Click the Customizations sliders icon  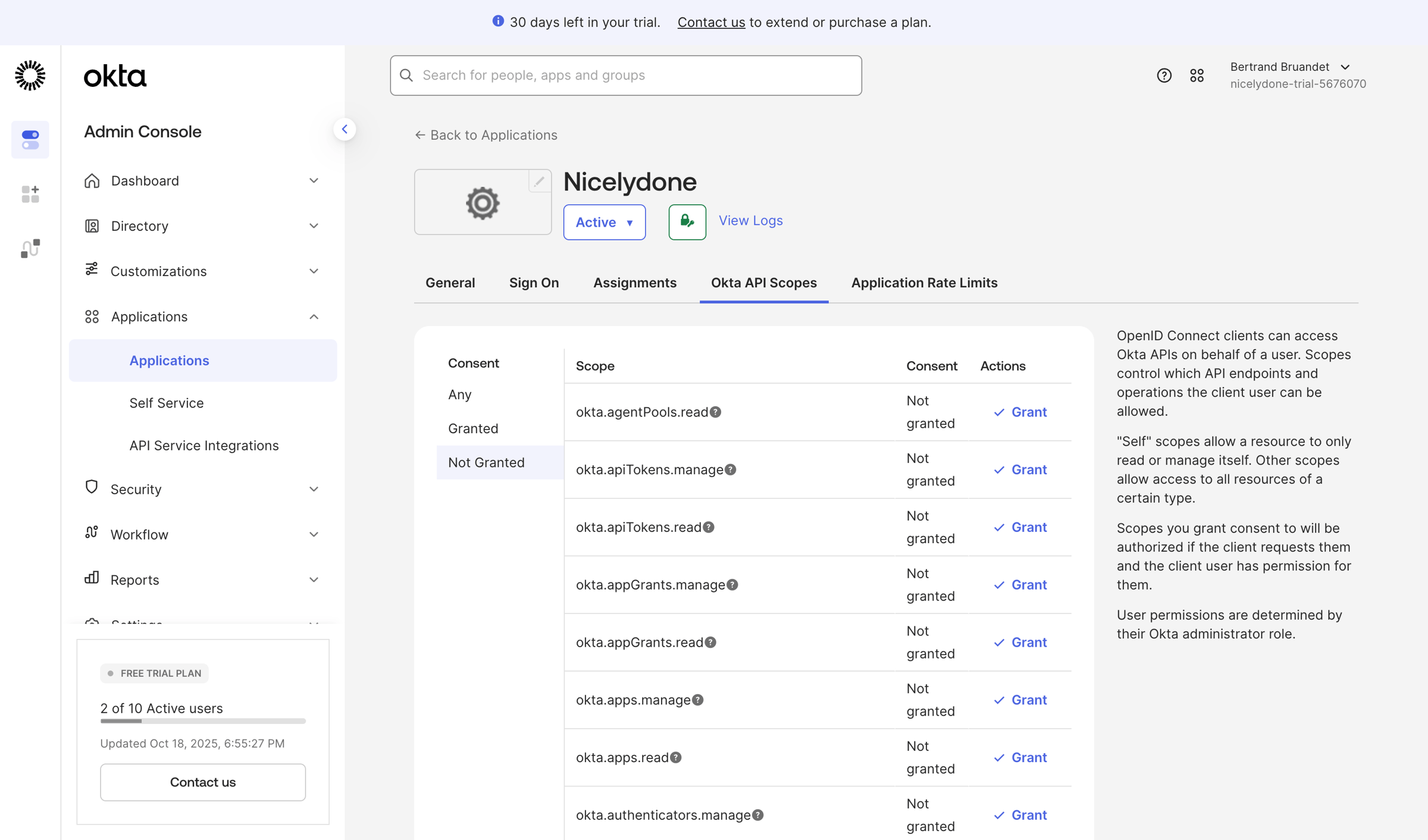(92, 269)
